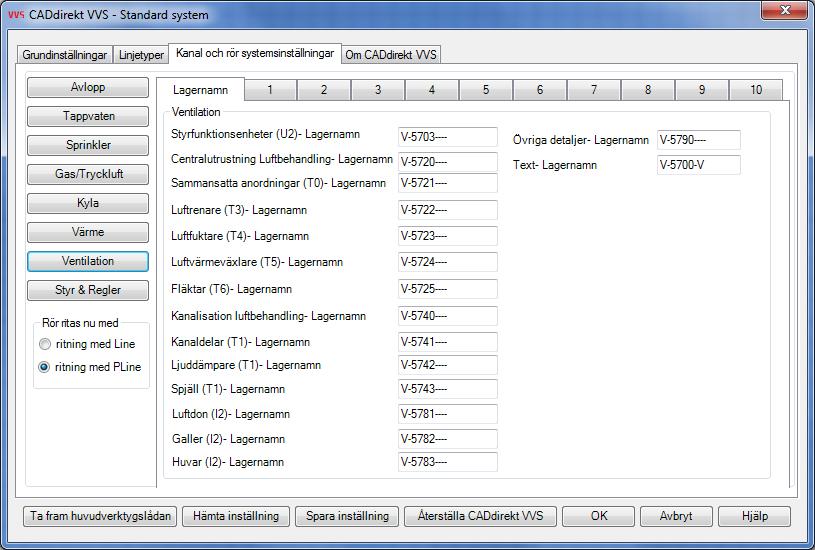Image resolution: width=815 pixels, height=550 pixels.
Task: Click the 'Ventilation' group box heading
Action: [196, 112]
